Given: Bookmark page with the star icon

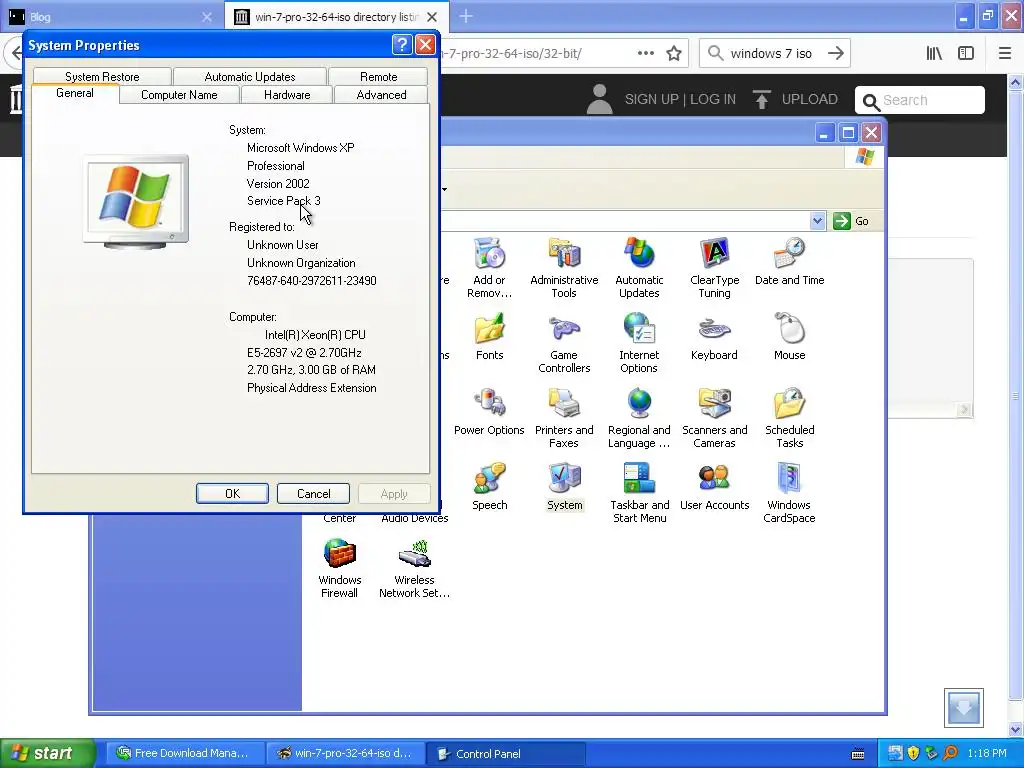Looking at the screenshot, I should point(674,54).
